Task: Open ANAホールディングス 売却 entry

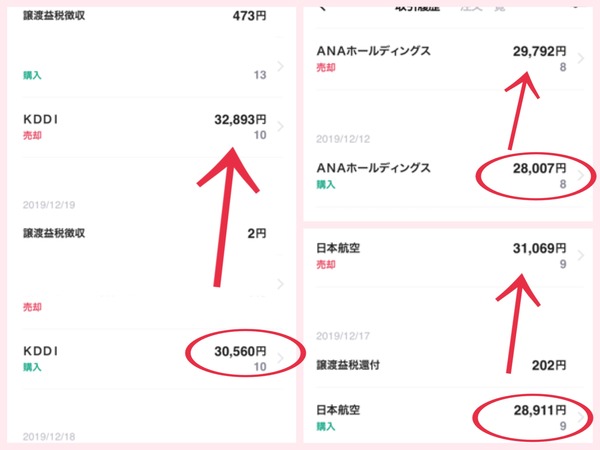Action: [373, 51]
